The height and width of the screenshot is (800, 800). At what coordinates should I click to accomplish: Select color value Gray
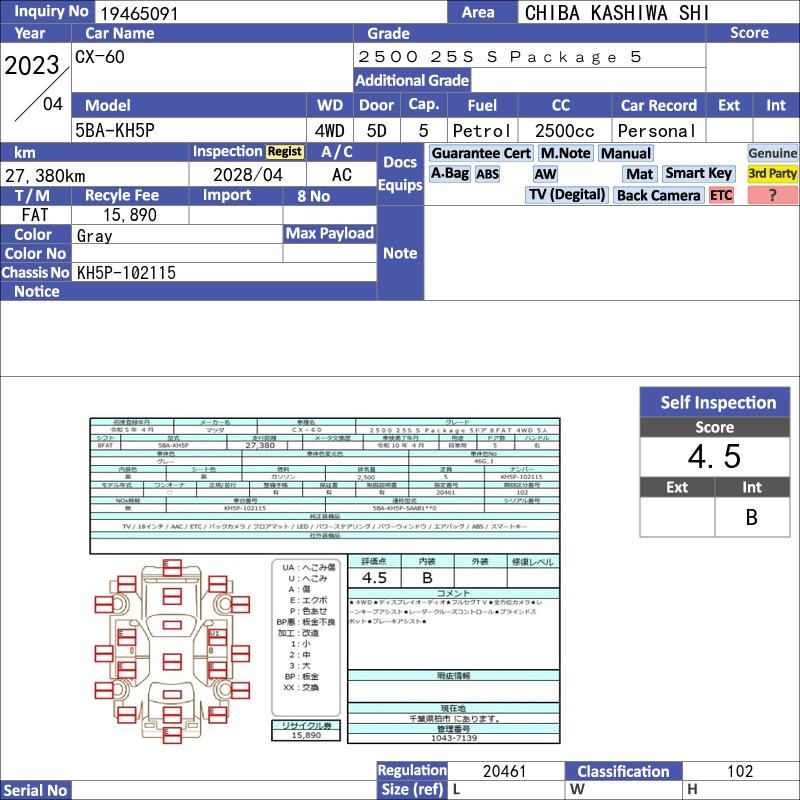coord(94,236)
